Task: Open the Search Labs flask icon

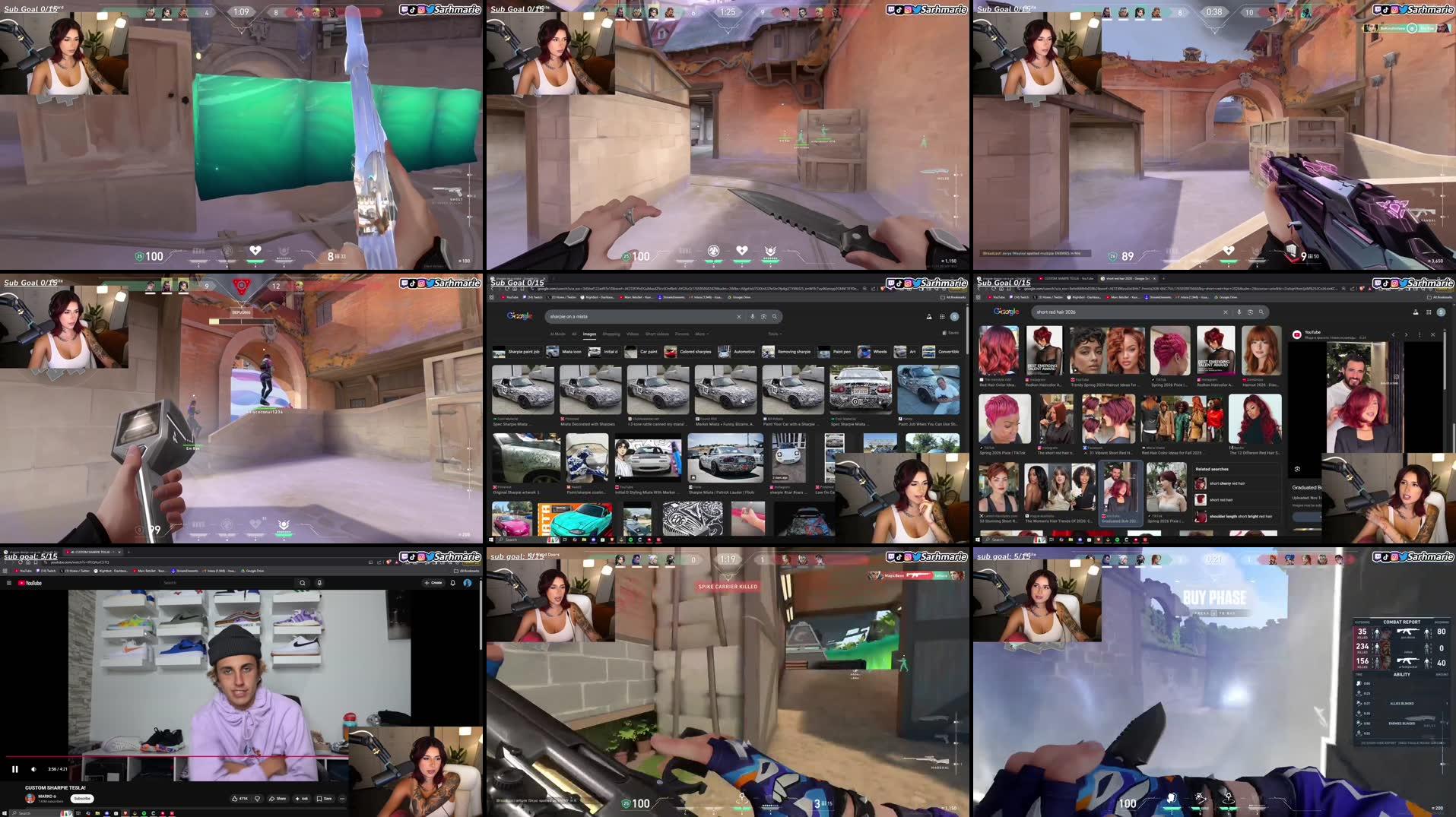Action: point(928,316)
